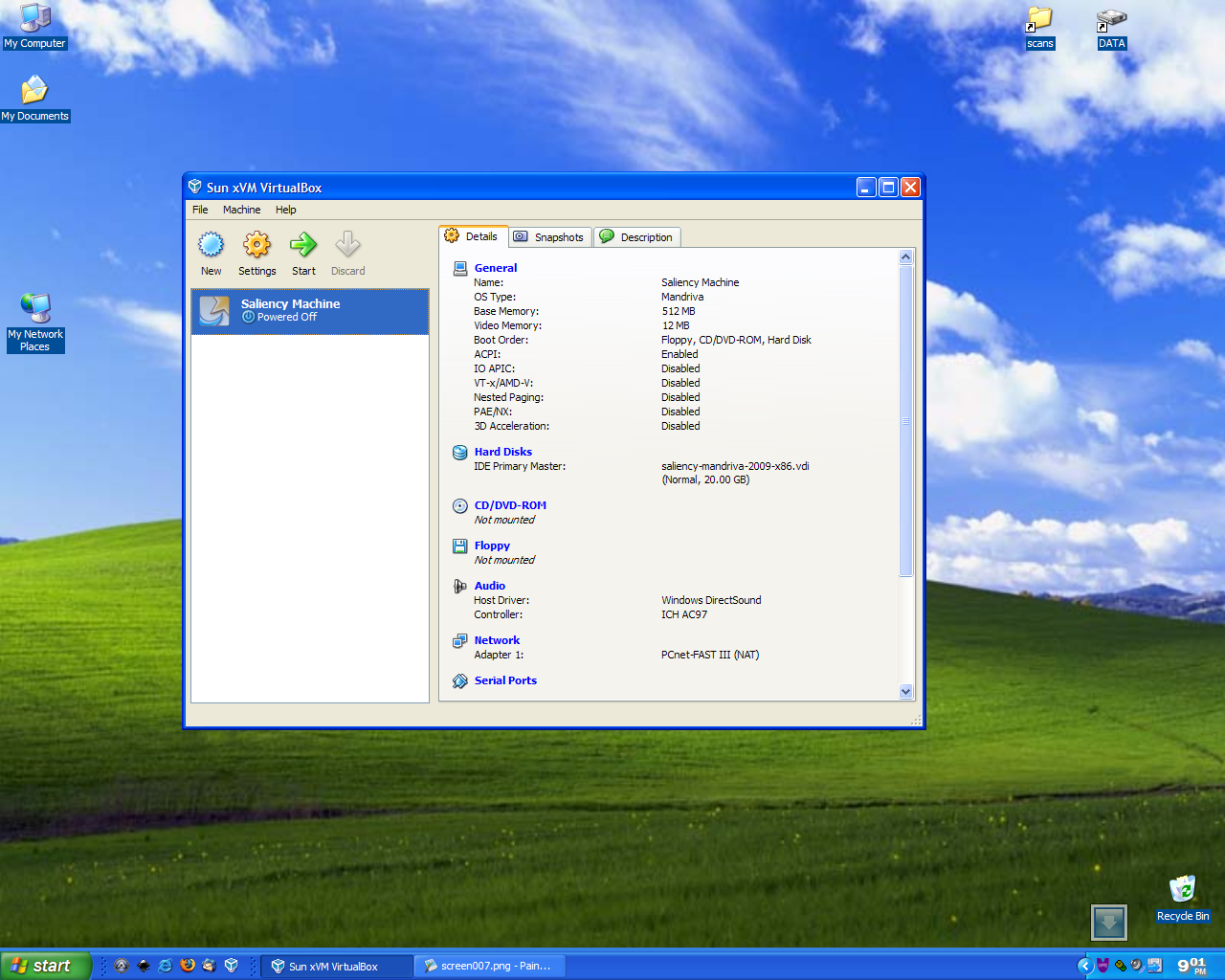This screenshot has height=980, width=1225.
Task: Select the Recycle Bin desktop icon
Action: coord(1183,899)
